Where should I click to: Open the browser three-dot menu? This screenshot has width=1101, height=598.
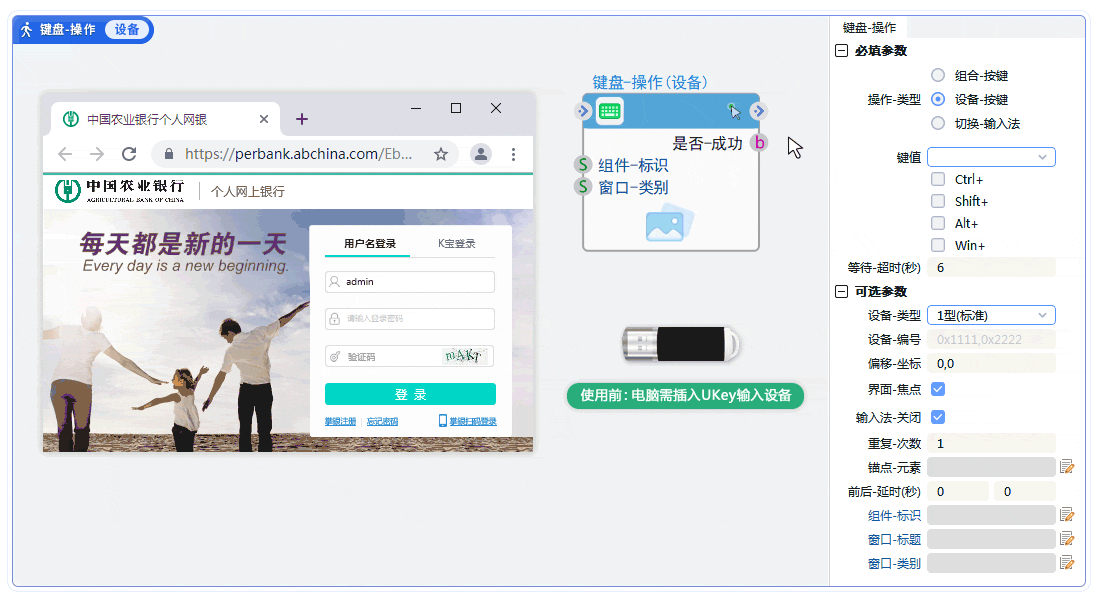[x=513, y=154]
